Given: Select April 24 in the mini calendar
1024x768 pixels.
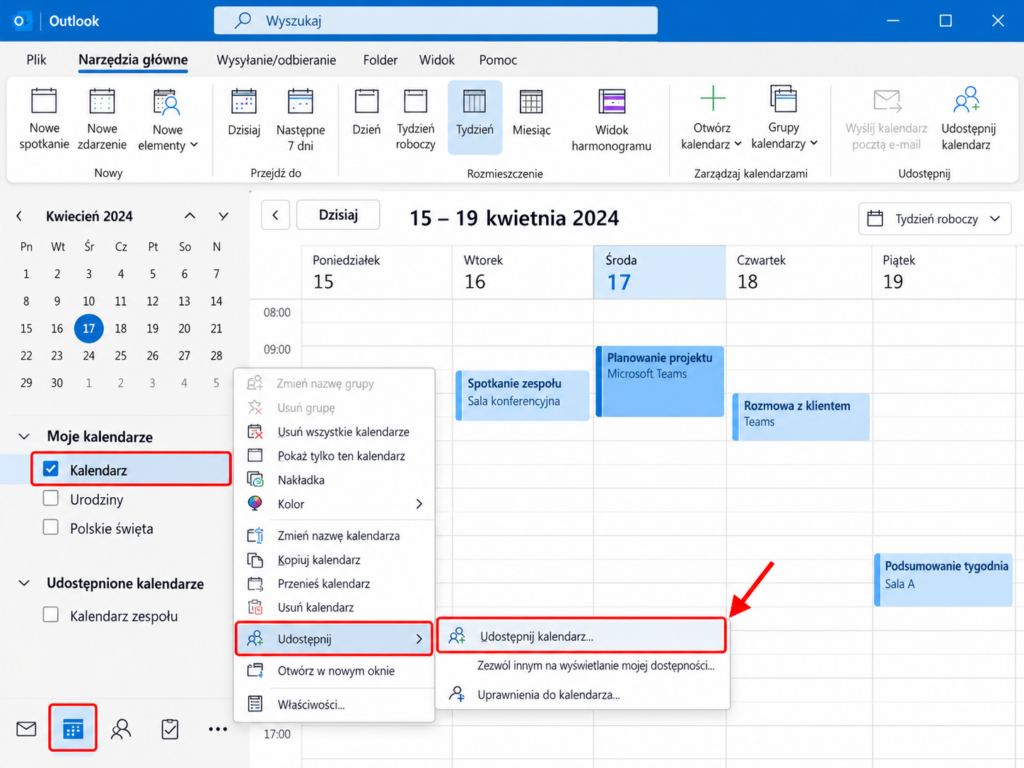Looking at the screenshot, I should (x=89, y=356).
